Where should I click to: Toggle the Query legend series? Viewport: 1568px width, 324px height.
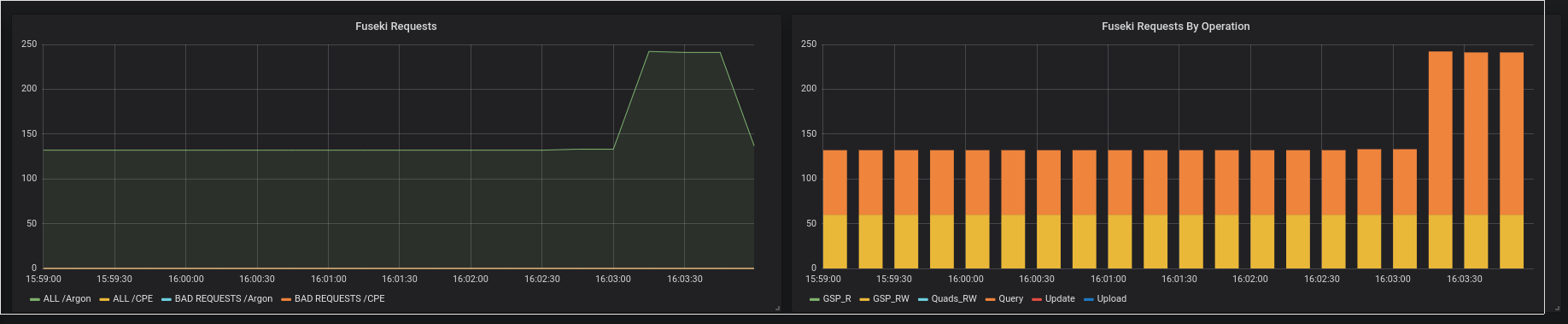click(x=1010, y=299)
